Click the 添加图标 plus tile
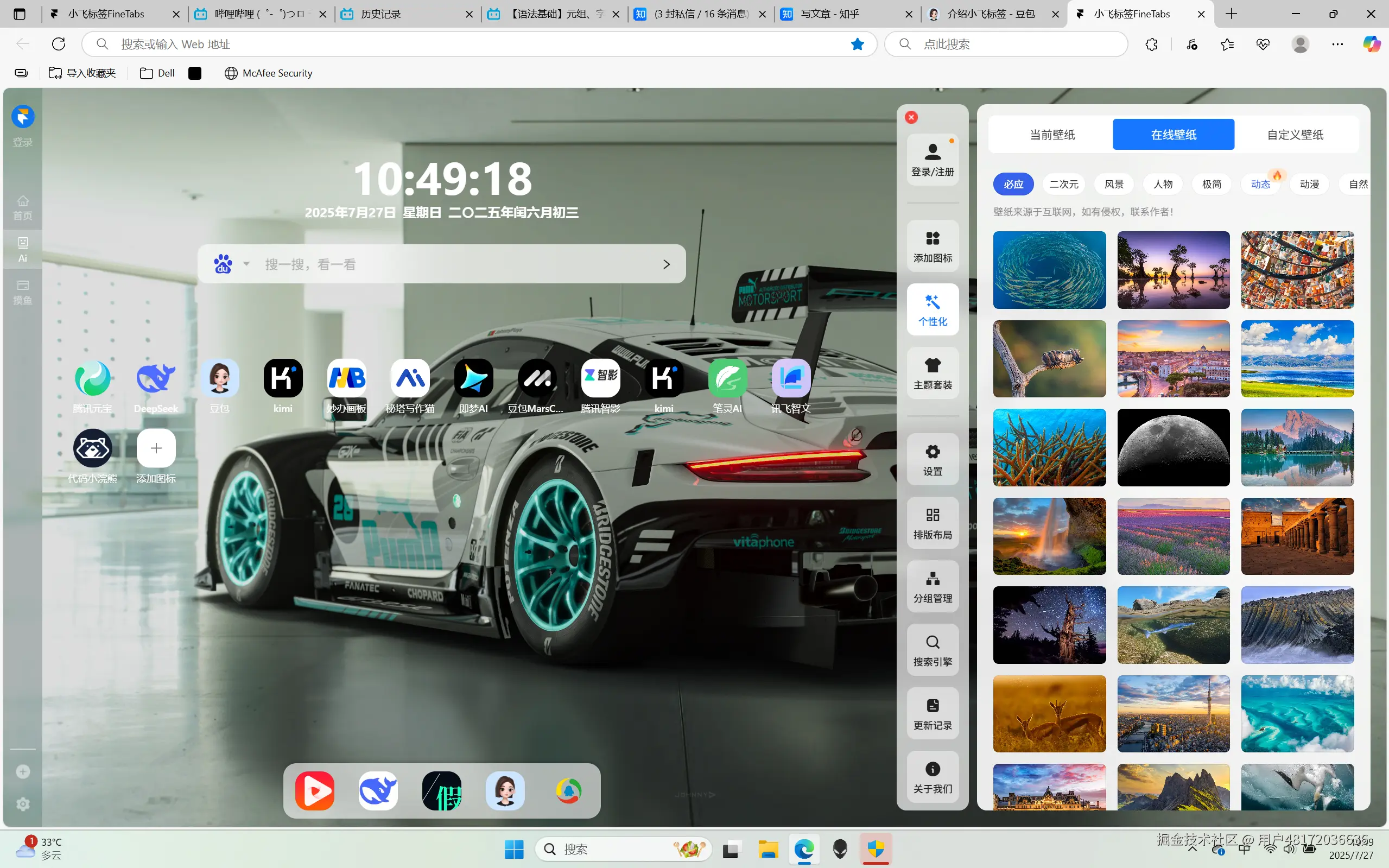The height and width of the screenshot is (868, 1389). [156, 448]
